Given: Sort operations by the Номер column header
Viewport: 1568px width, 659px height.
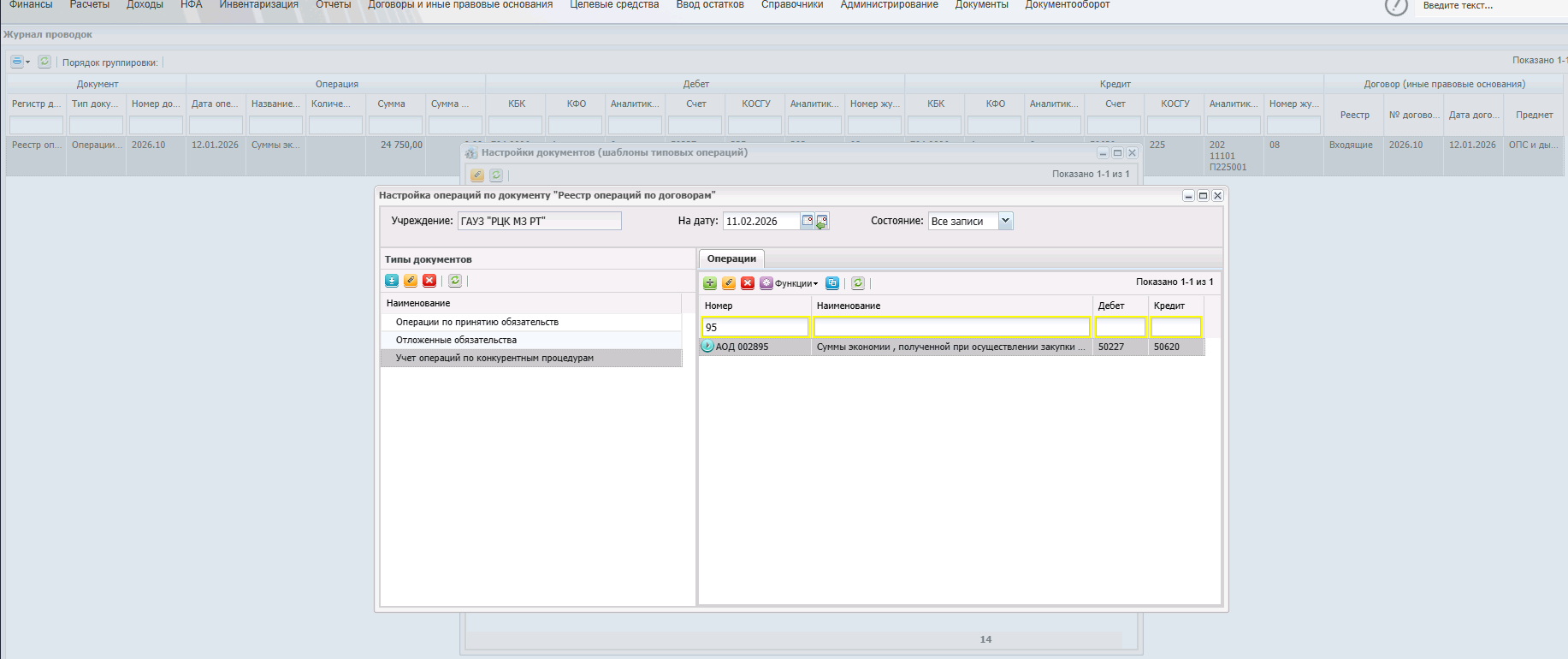Looking at the screenshot, I should (755, 306).
